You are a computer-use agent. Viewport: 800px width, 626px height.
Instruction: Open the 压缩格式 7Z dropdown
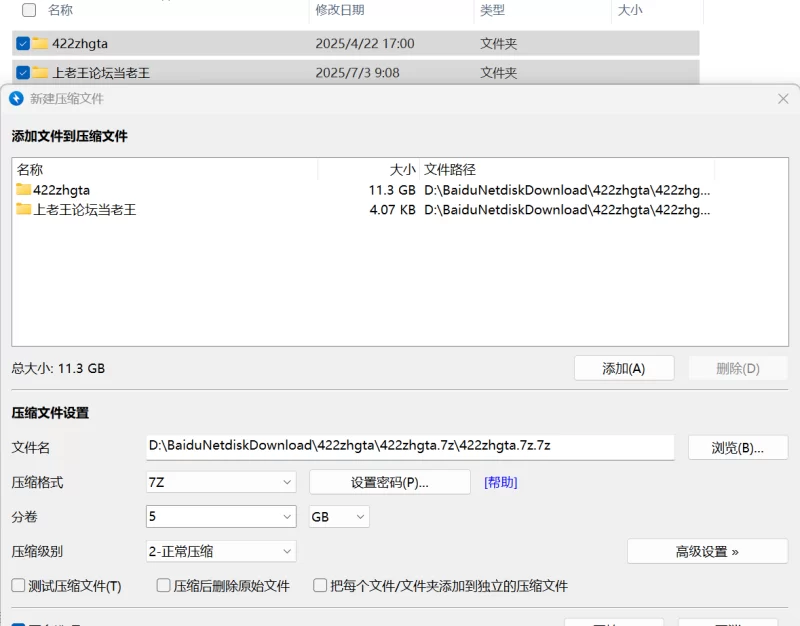click(221, 482)
